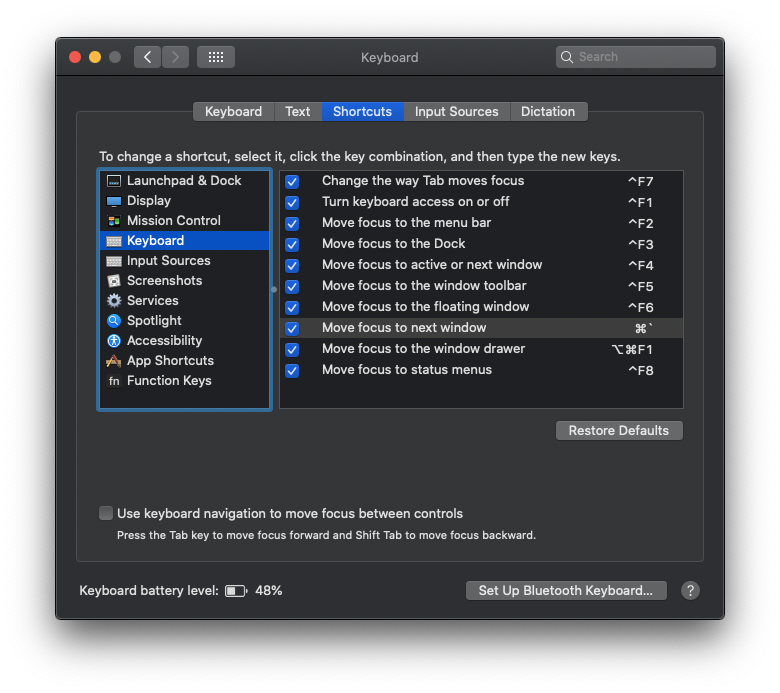Minimize the window with yellow button

pos(95,57)
